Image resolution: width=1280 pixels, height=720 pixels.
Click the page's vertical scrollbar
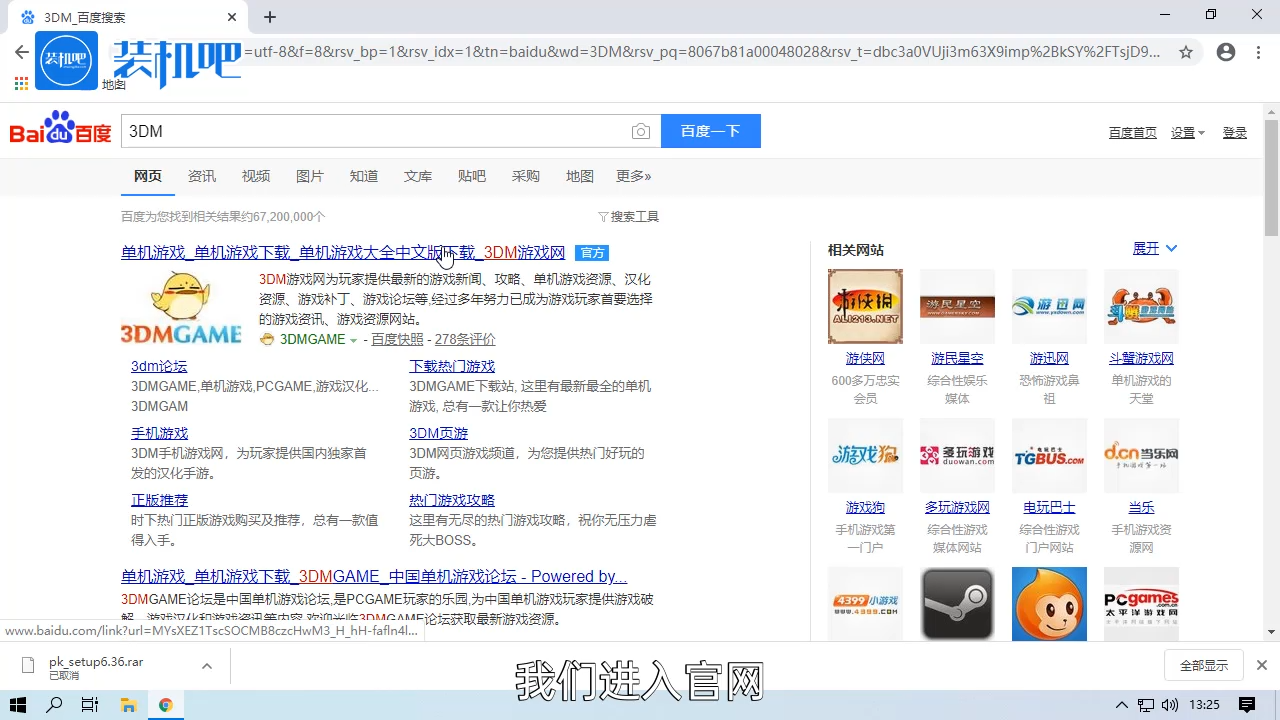point(1271,400)
